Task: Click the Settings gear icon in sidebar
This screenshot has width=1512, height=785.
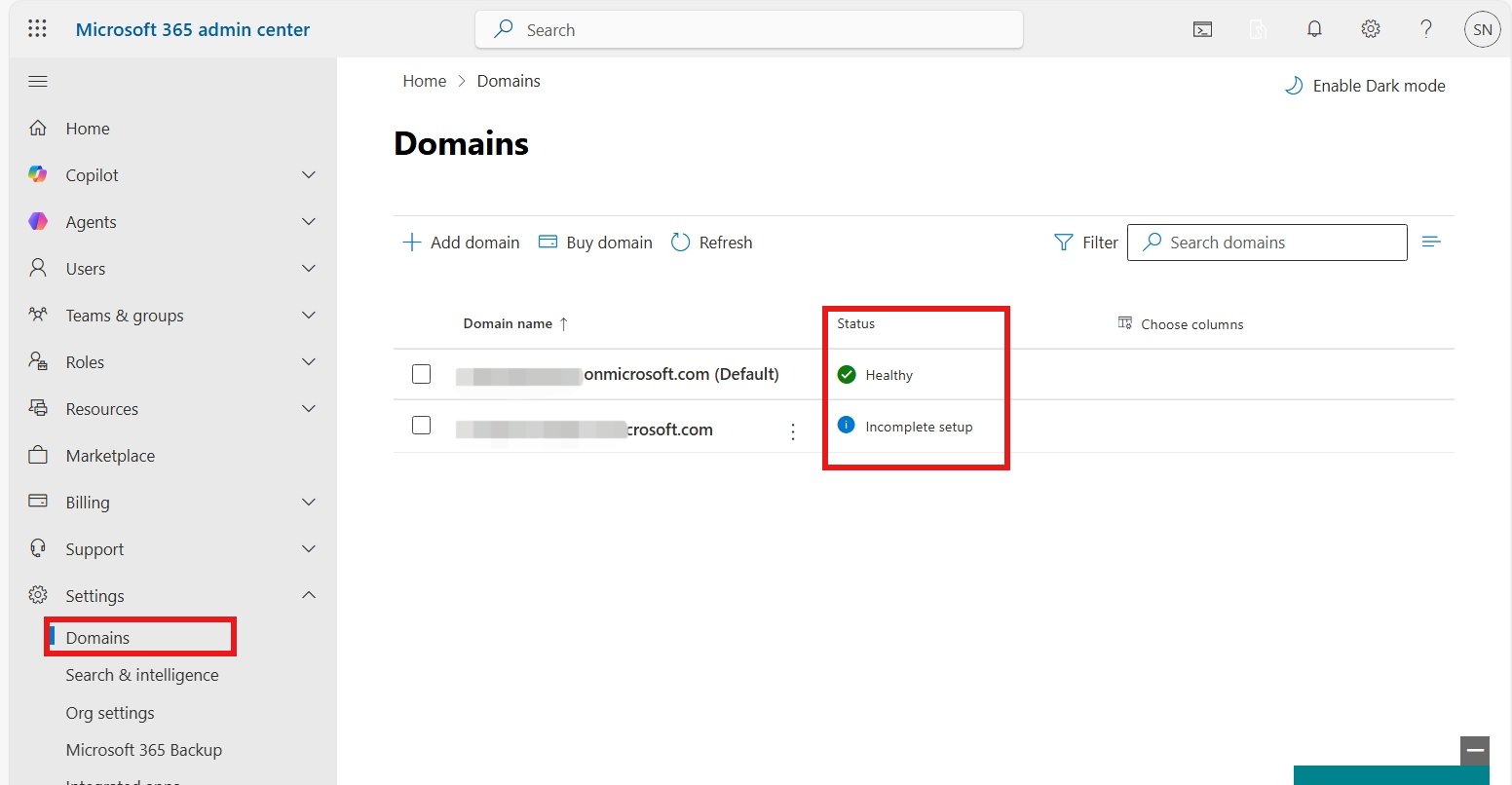Action: click(x=38, y=595)
